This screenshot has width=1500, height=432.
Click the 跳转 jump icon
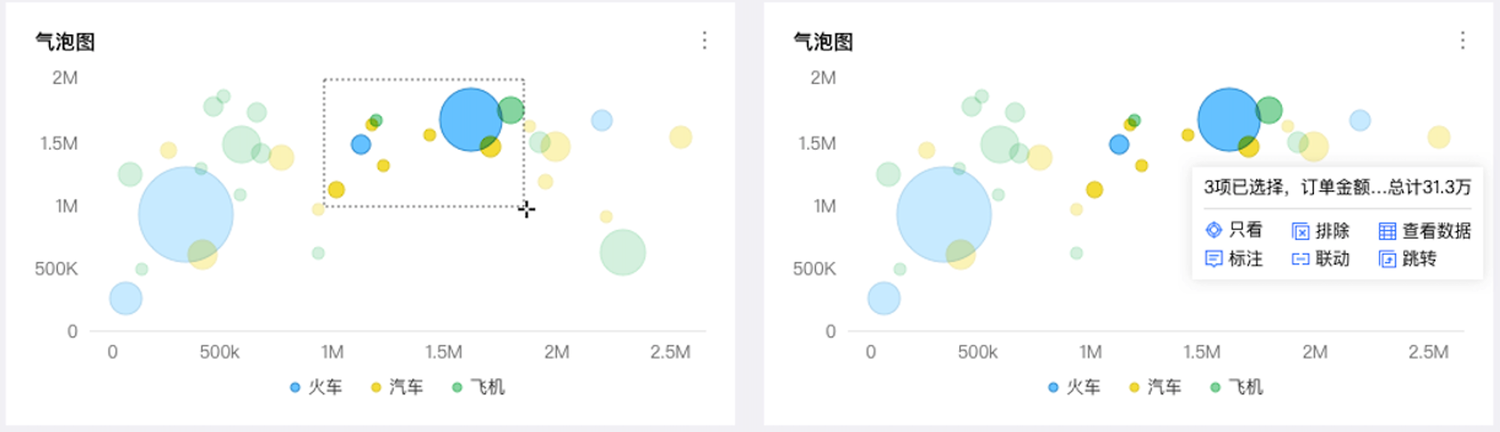click(x=1387, y=259)
